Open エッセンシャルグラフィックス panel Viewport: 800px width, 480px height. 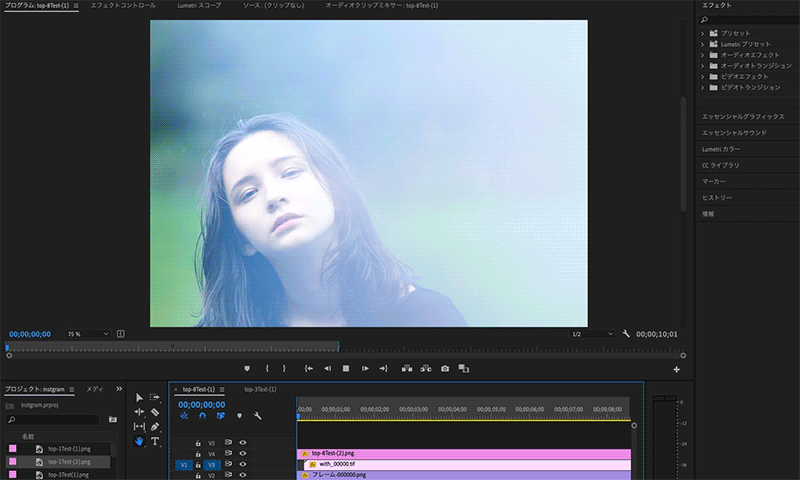[x=743, y=117]
